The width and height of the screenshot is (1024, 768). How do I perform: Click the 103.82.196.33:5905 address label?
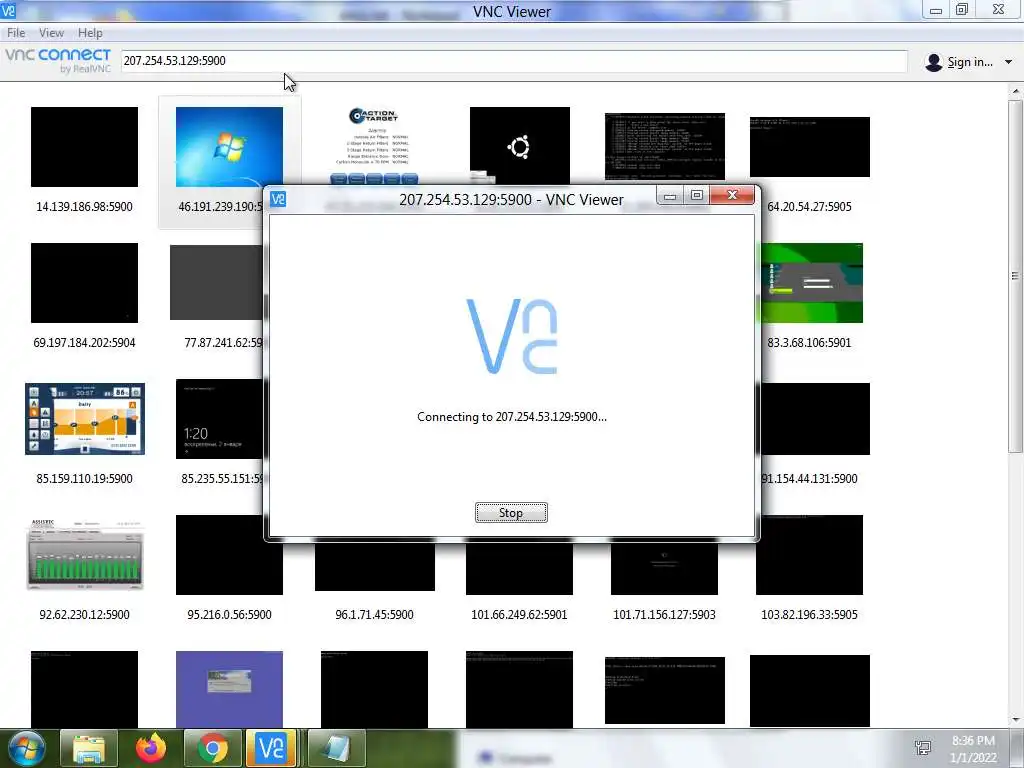tap(809, 615)
